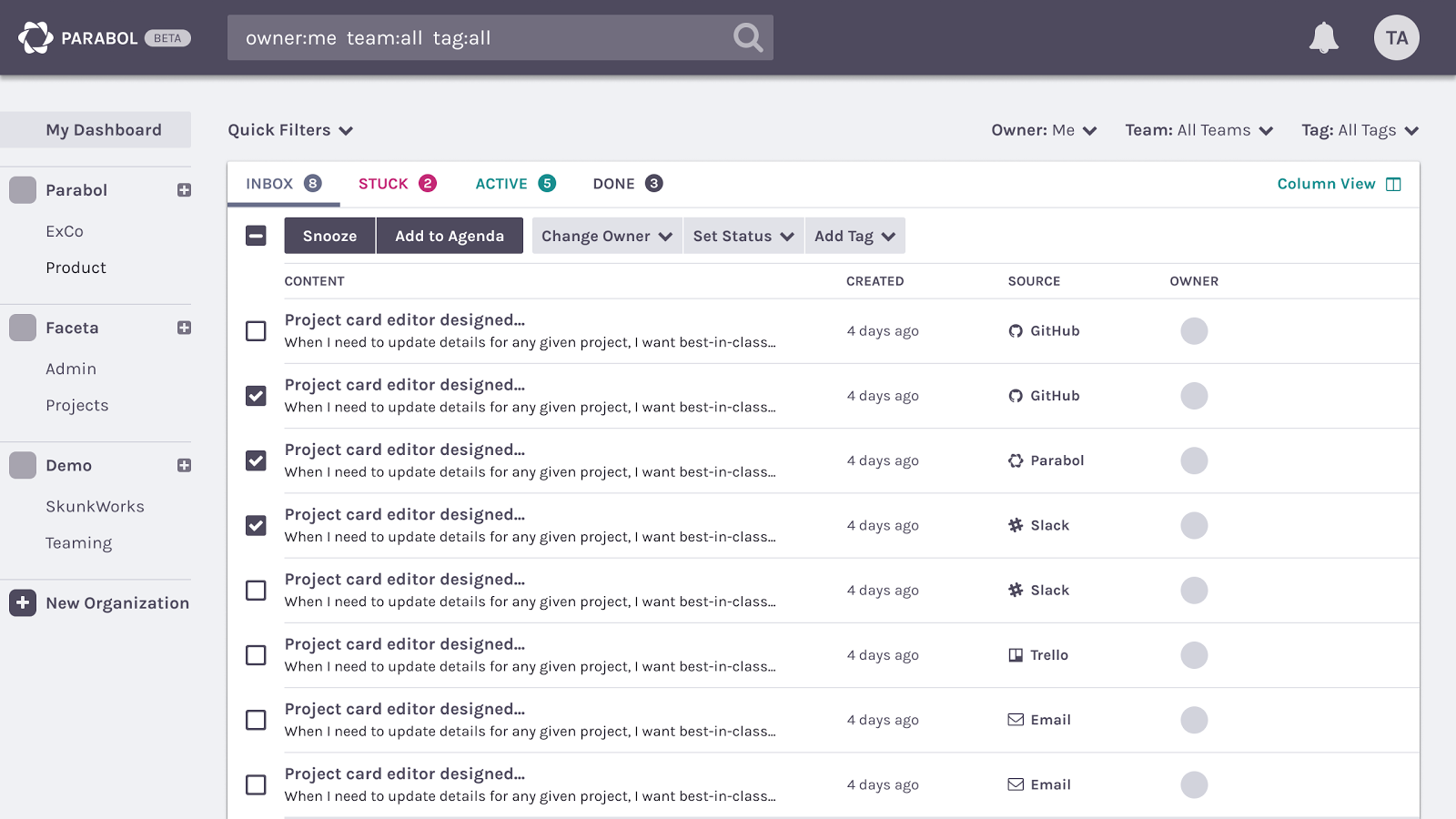Uncheck the checked Slack row checkbox

point(256,525)
